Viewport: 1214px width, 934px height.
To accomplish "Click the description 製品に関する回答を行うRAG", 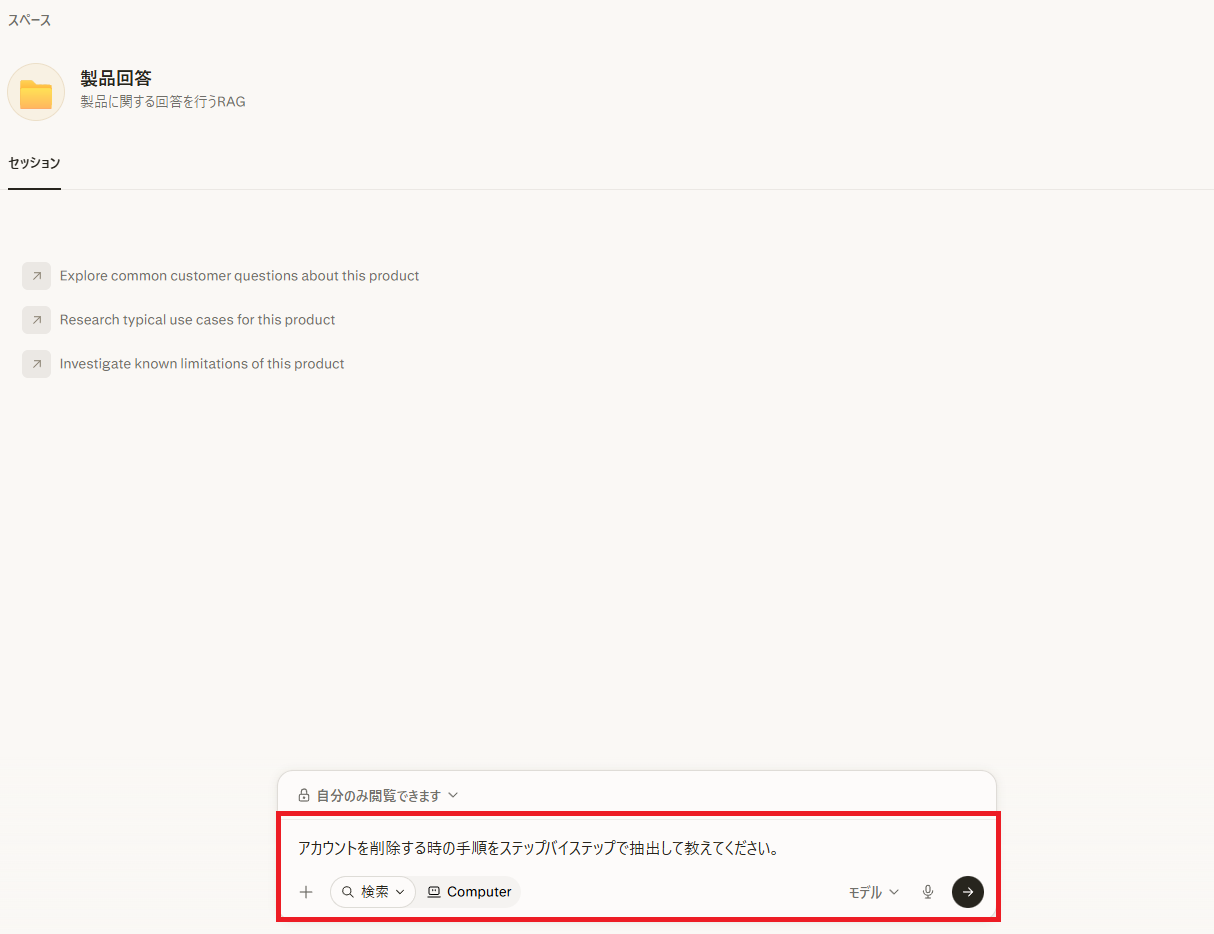I will click(163, 102).
